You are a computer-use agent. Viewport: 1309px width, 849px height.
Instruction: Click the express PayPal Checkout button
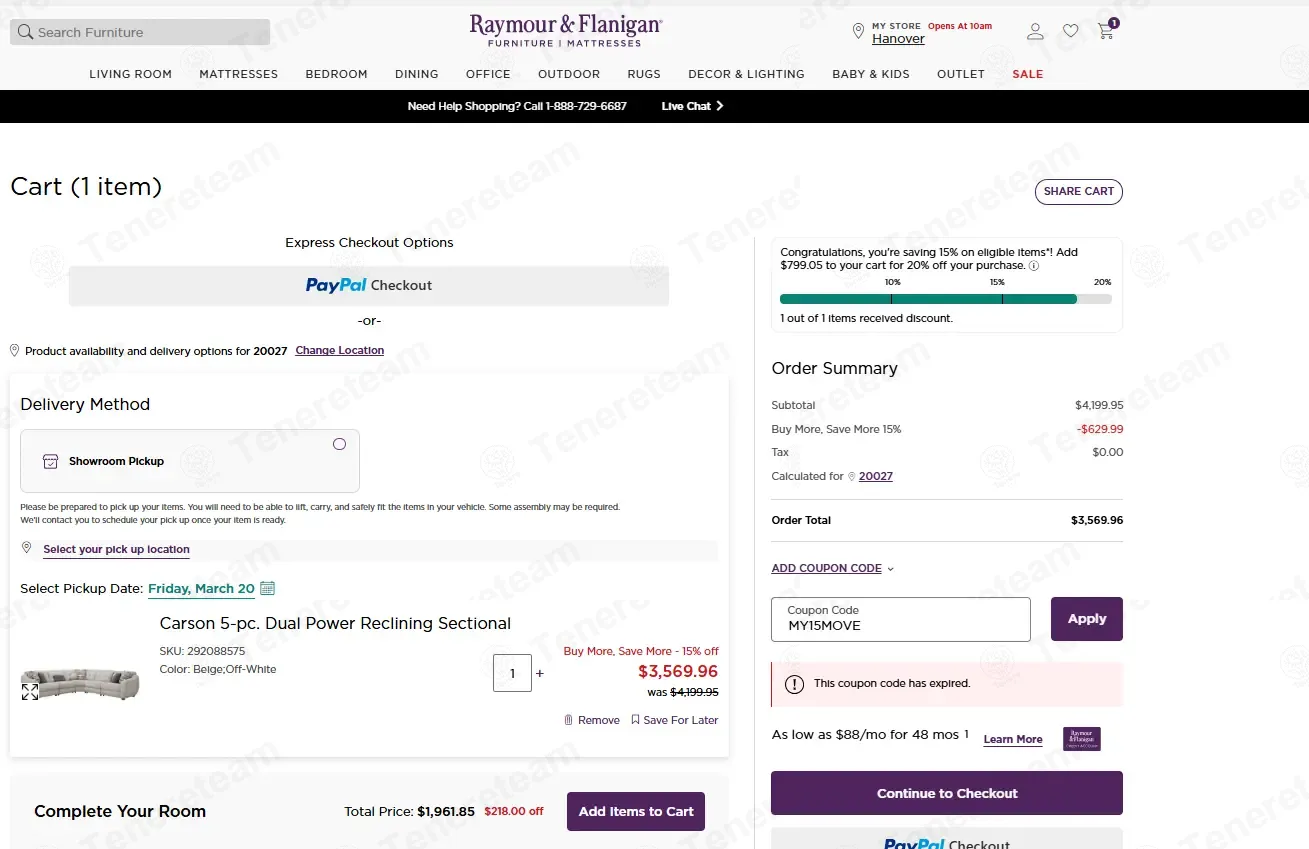(x=369, y=285)
